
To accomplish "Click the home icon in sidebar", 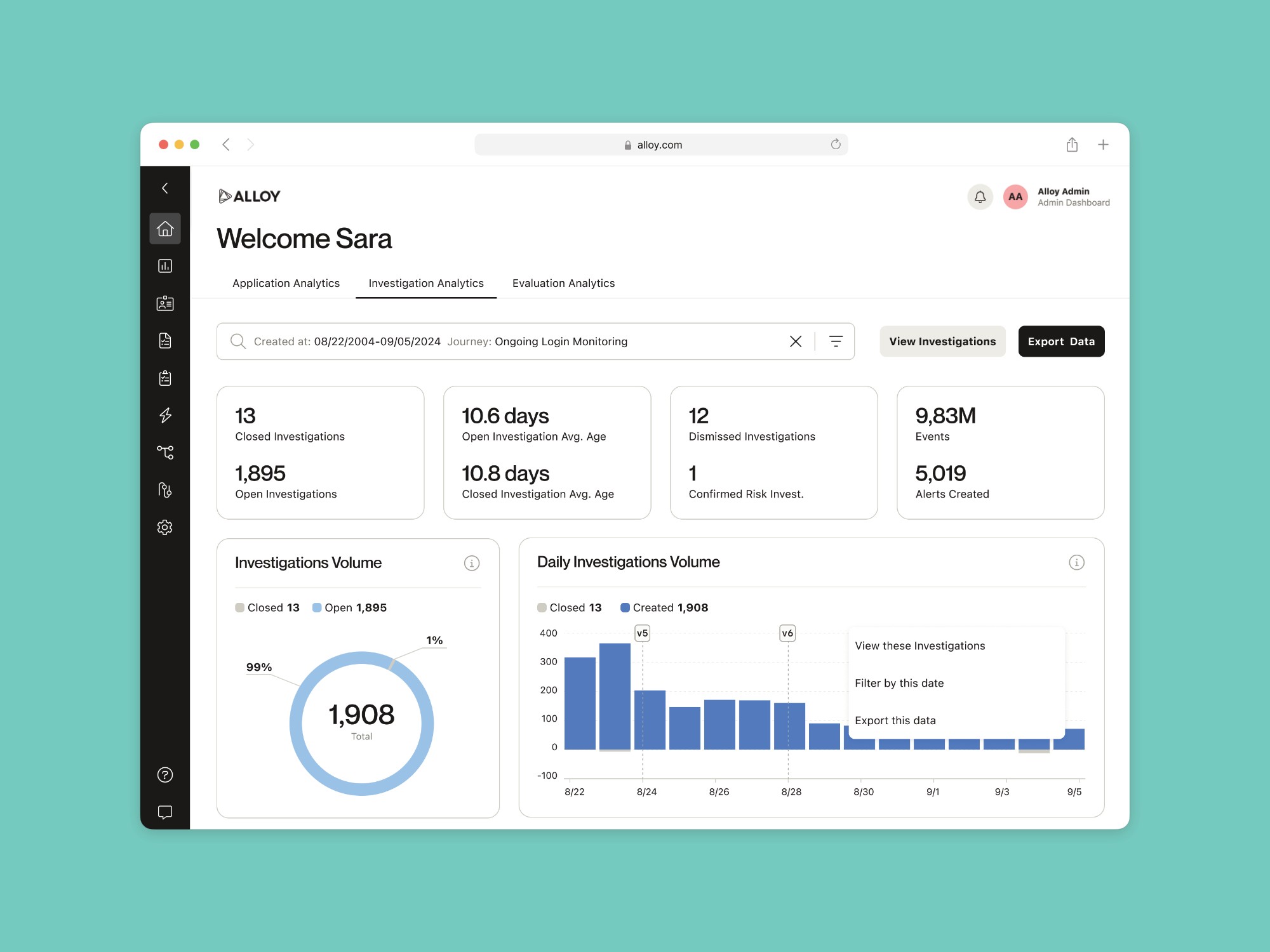I will pos(165,228).
